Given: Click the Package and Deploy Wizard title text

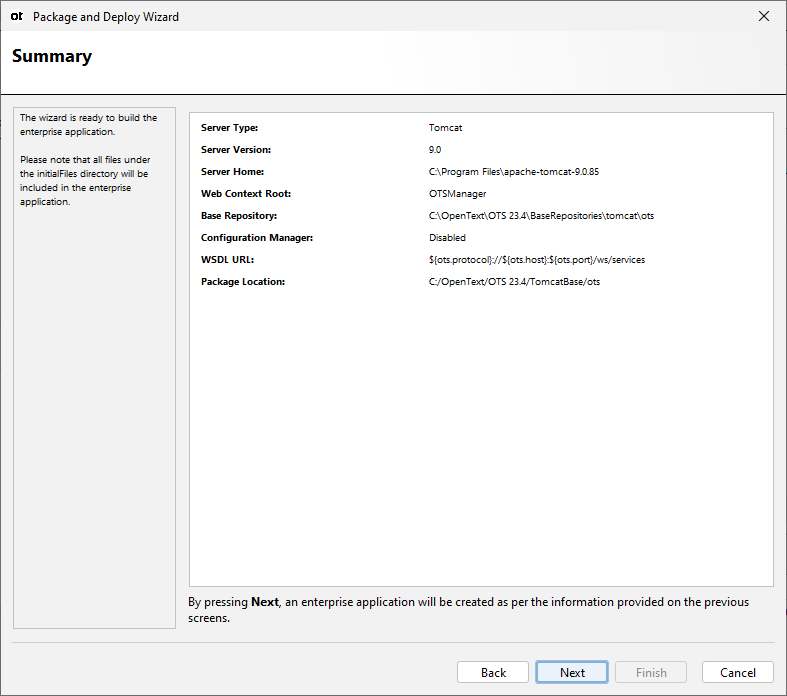Looking at the screenshot, I should (106, 17).
